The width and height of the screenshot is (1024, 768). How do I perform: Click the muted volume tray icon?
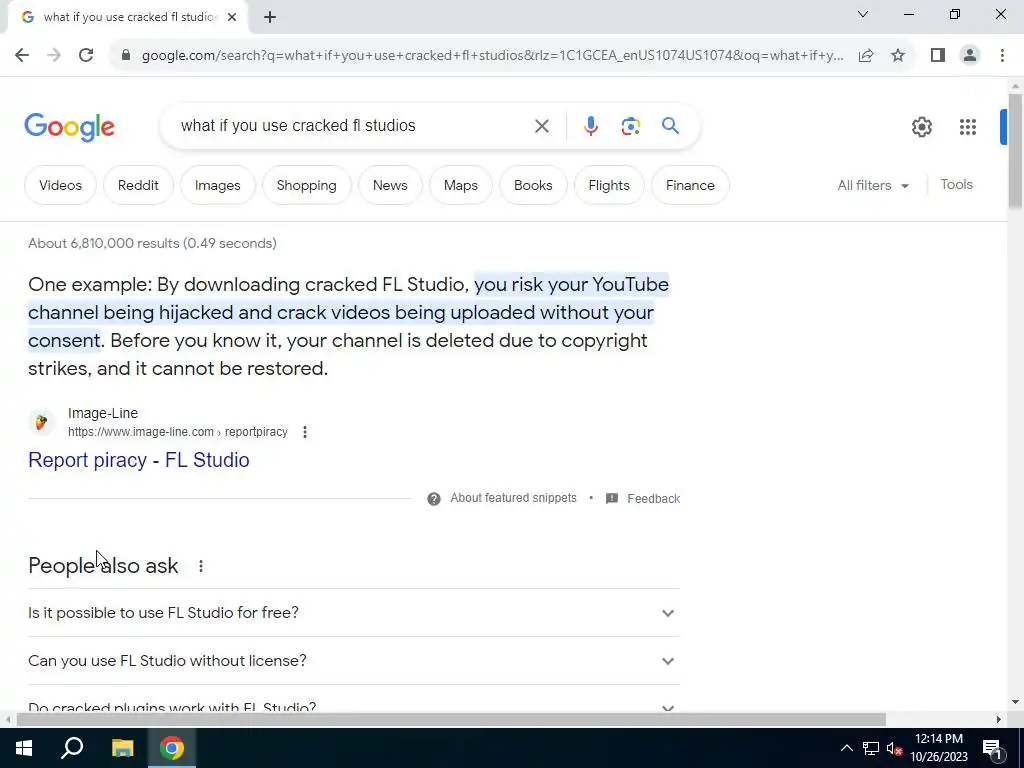[x=894, y=748]
